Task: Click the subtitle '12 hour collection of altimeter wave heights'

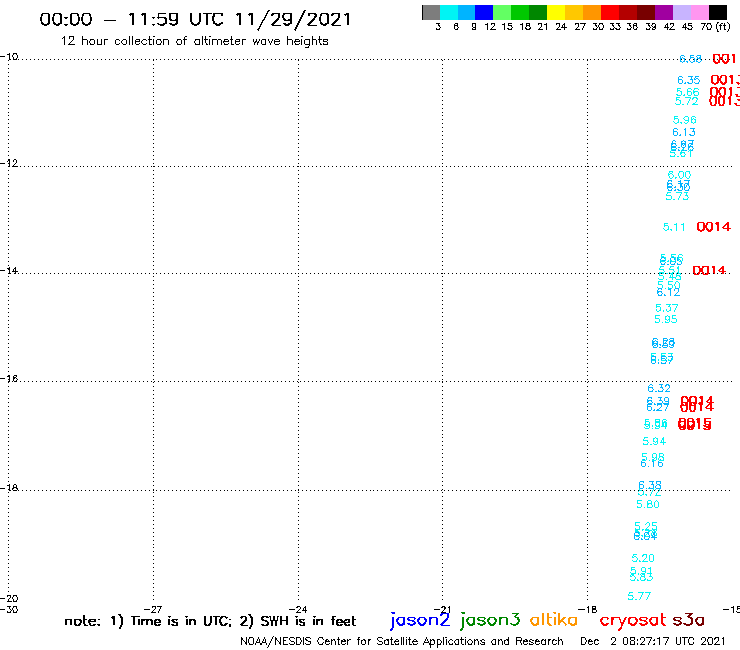Action: (194, 41)
